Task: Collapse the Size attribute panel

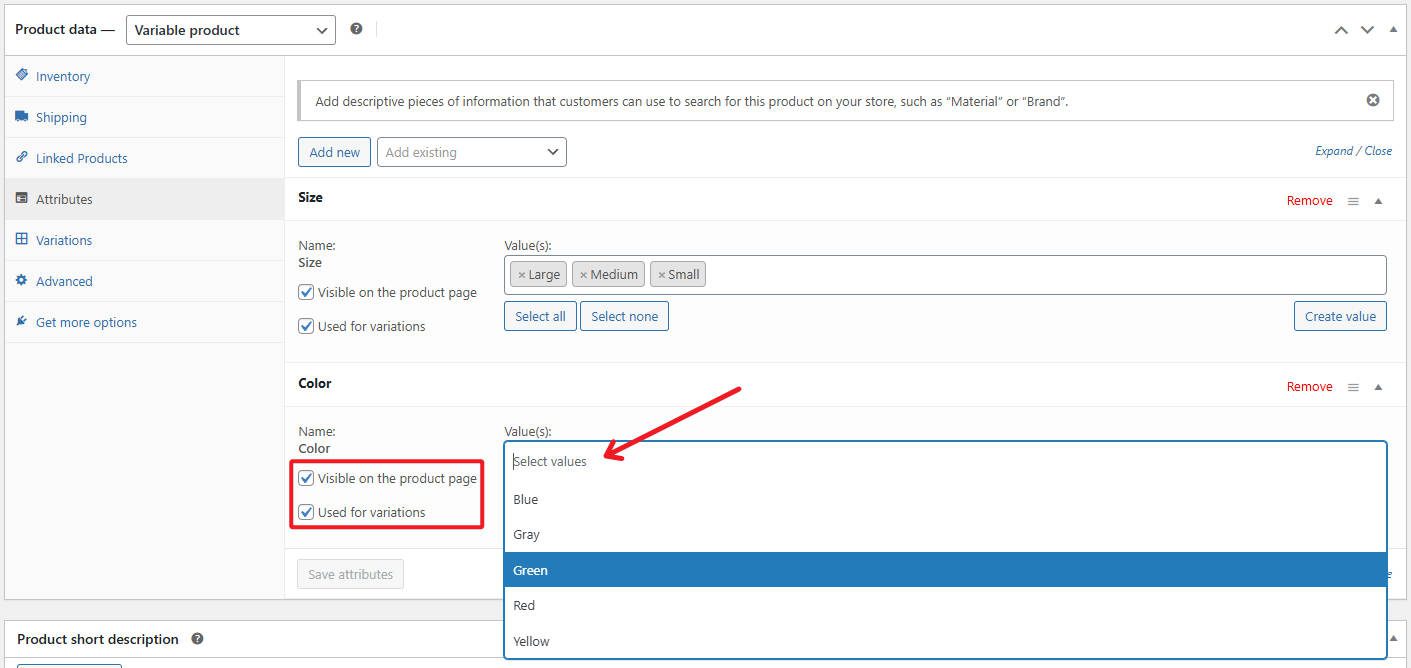Action: click(x=1378, y=200)
